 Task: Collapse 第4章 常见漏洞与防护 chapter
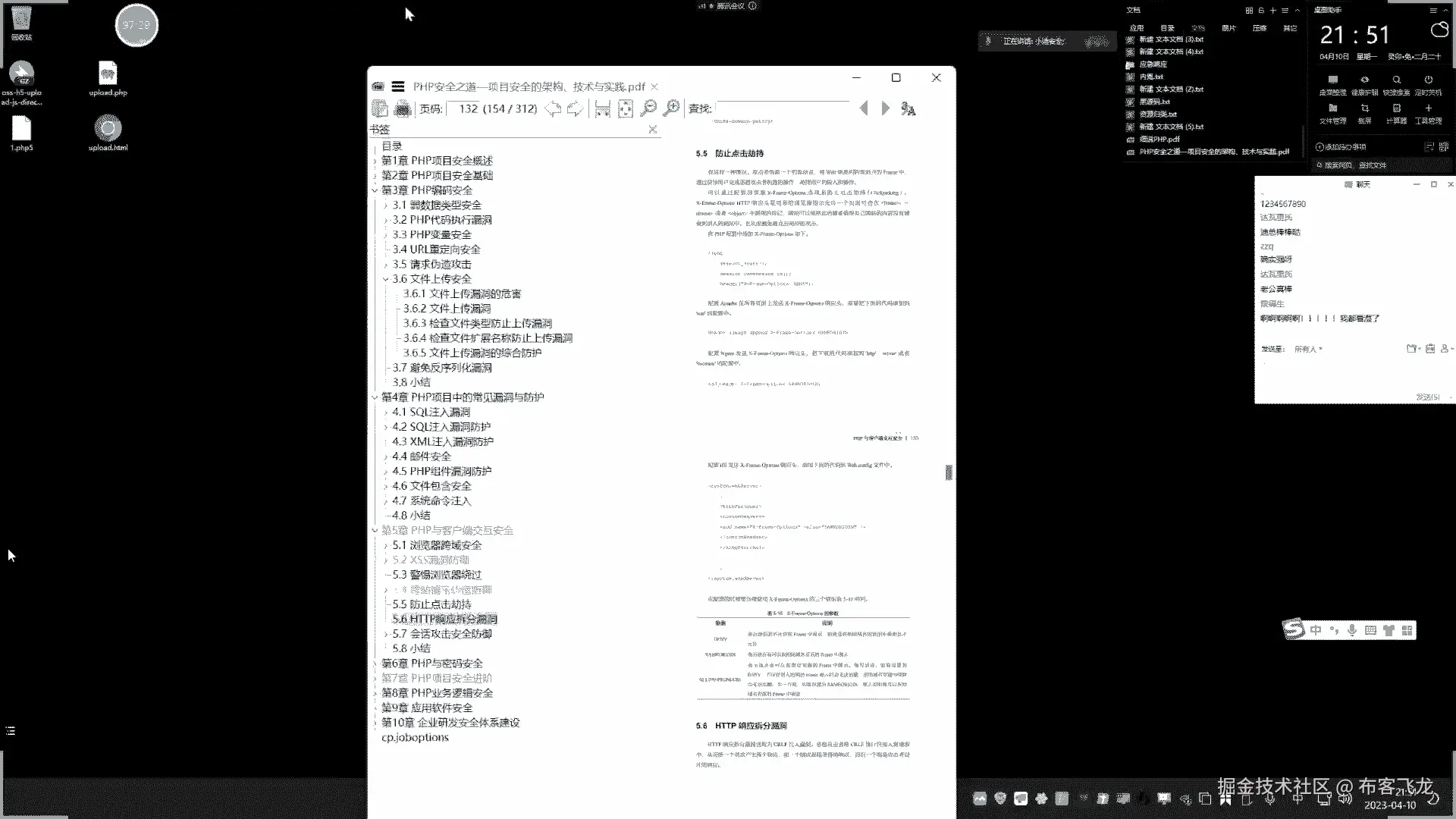375,397
